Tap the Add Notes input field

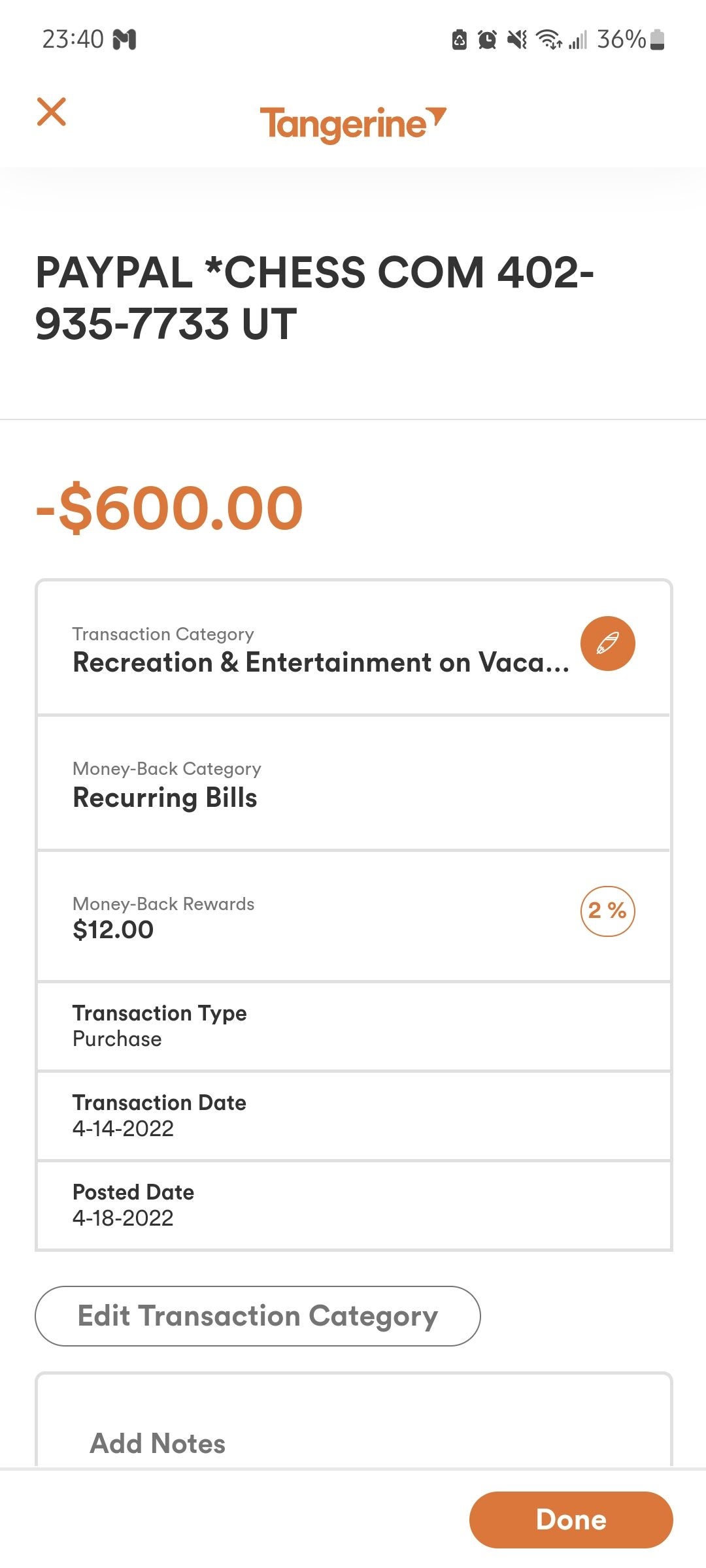pos(353,1443)
